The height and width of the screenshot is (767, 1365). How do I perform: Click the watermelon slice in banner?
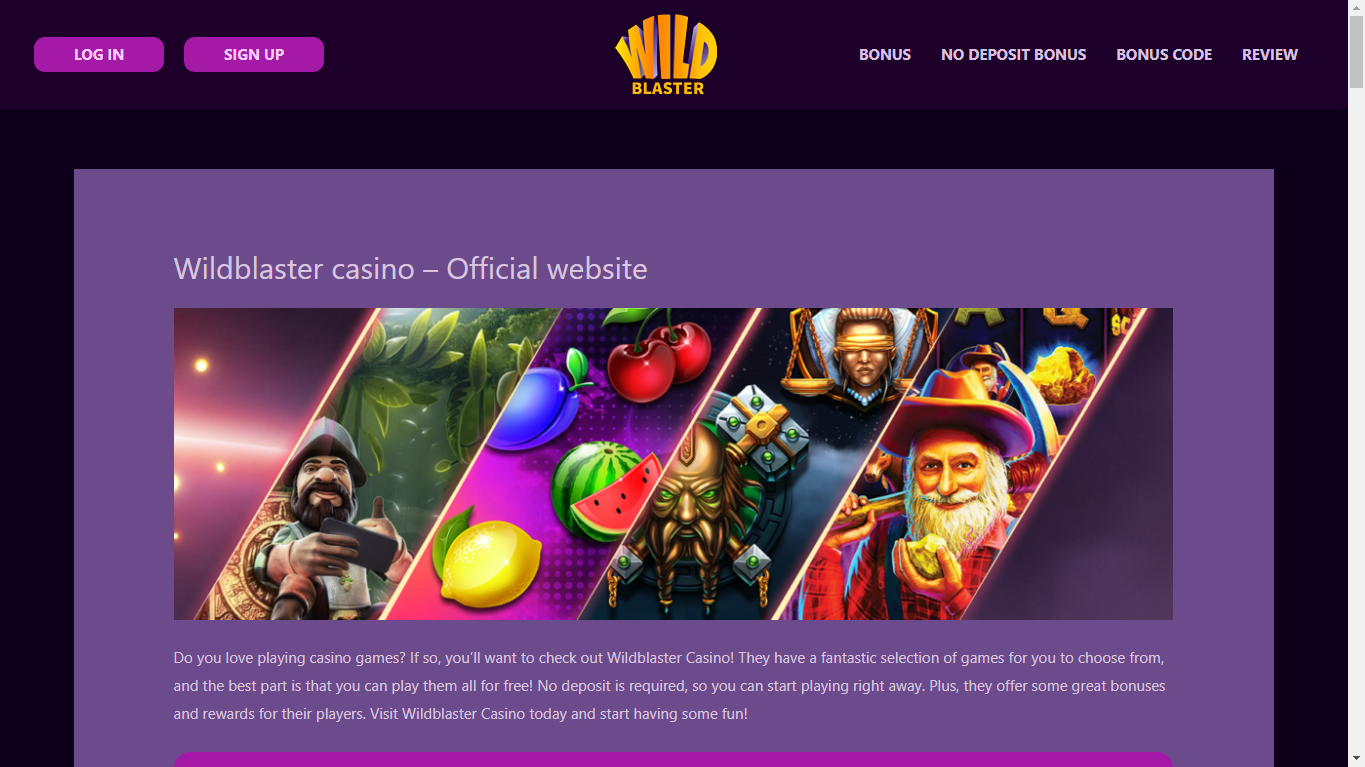coord(607,493)
